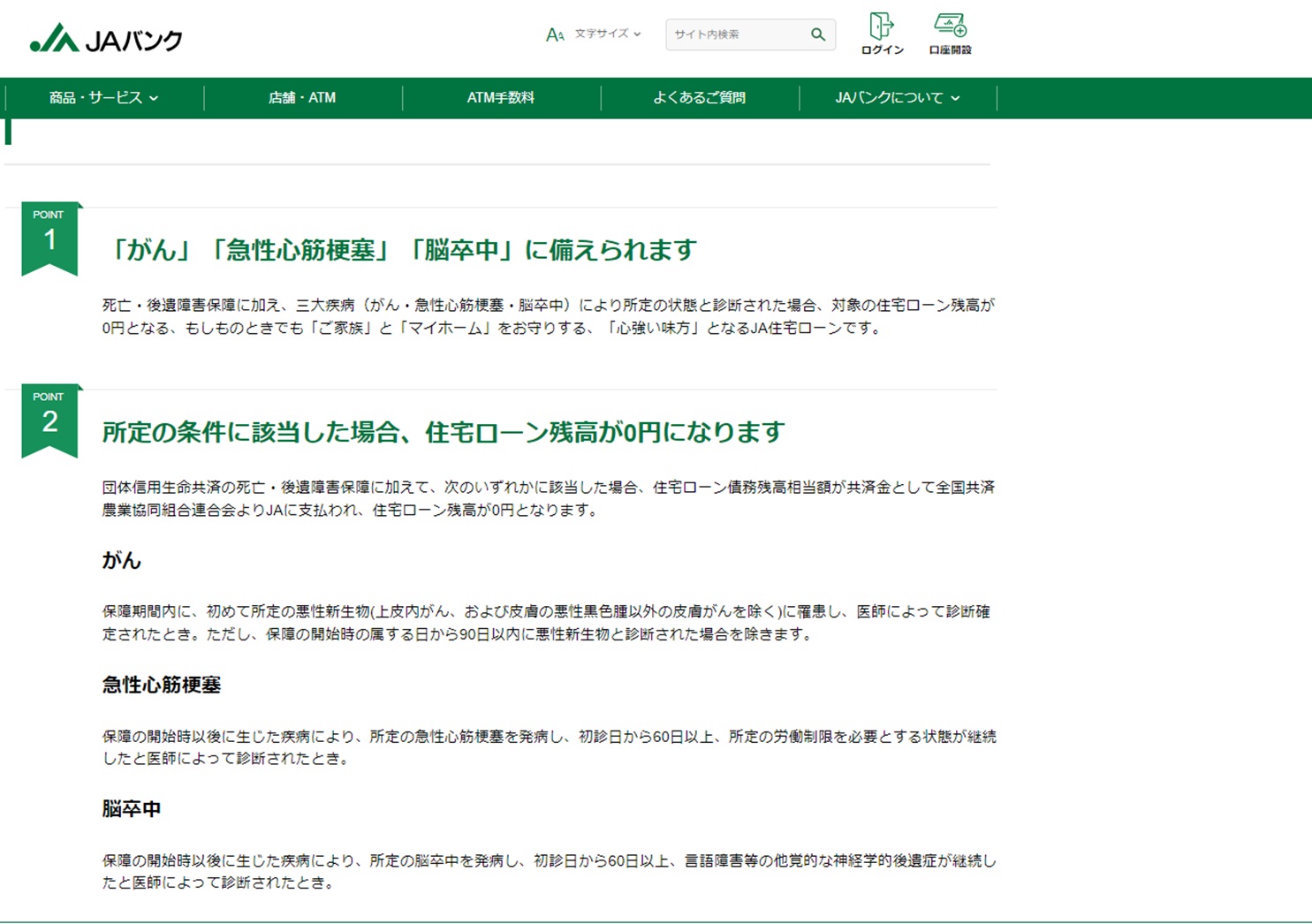
Task: Click paragraph starting 死亡・後遺障害保障に加え
Action: tap(548, 316)
